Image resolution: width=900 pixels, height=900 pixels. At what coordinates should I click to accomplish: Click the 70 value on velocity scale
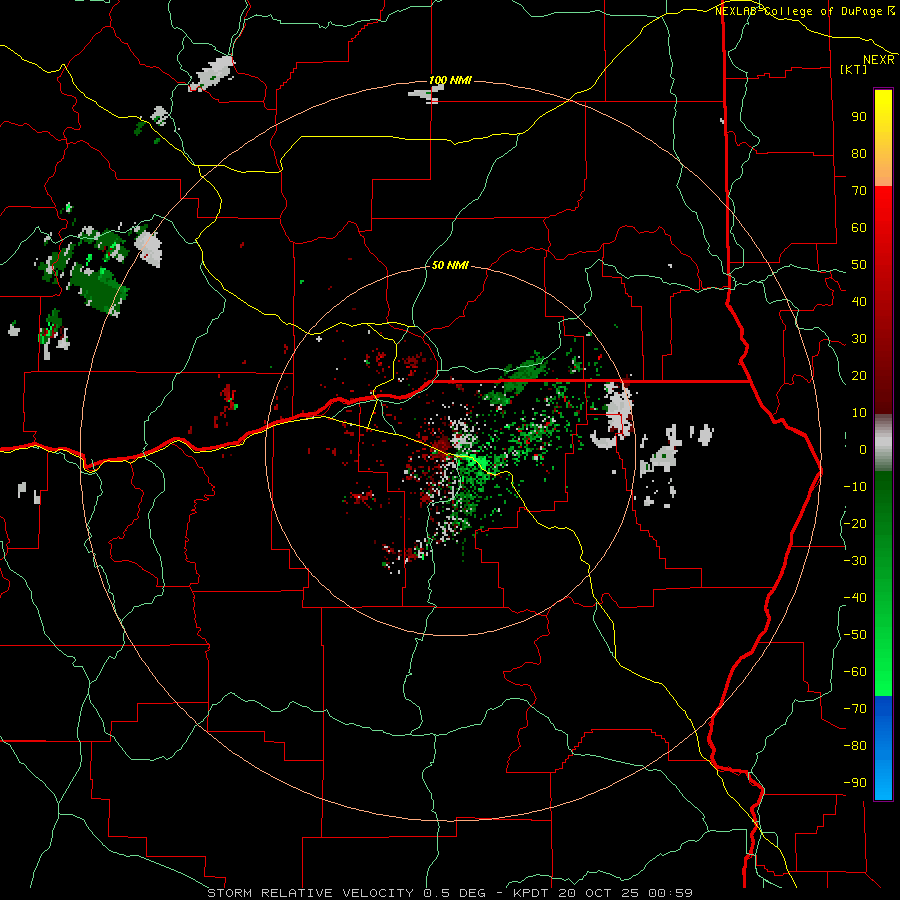(x=859, y=191)
